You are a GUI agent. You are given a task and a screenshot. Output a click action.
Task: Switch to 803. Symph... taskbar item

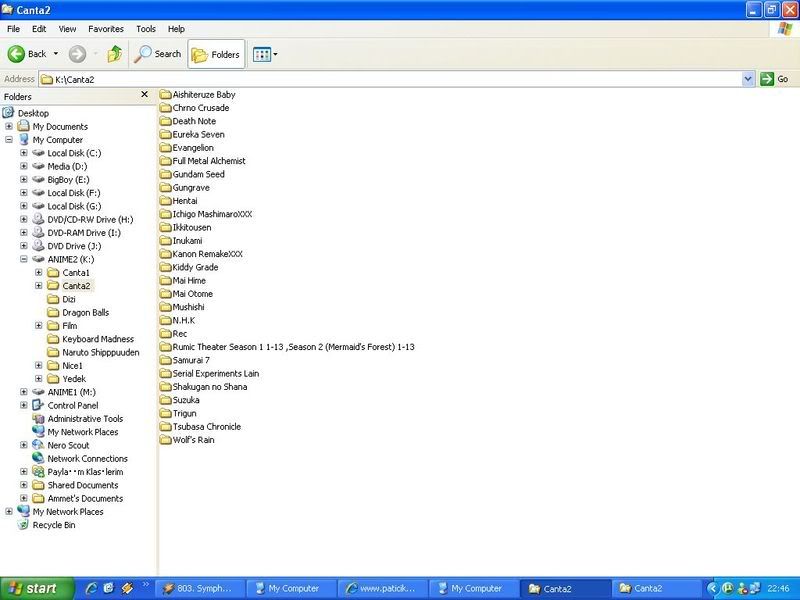200,589
